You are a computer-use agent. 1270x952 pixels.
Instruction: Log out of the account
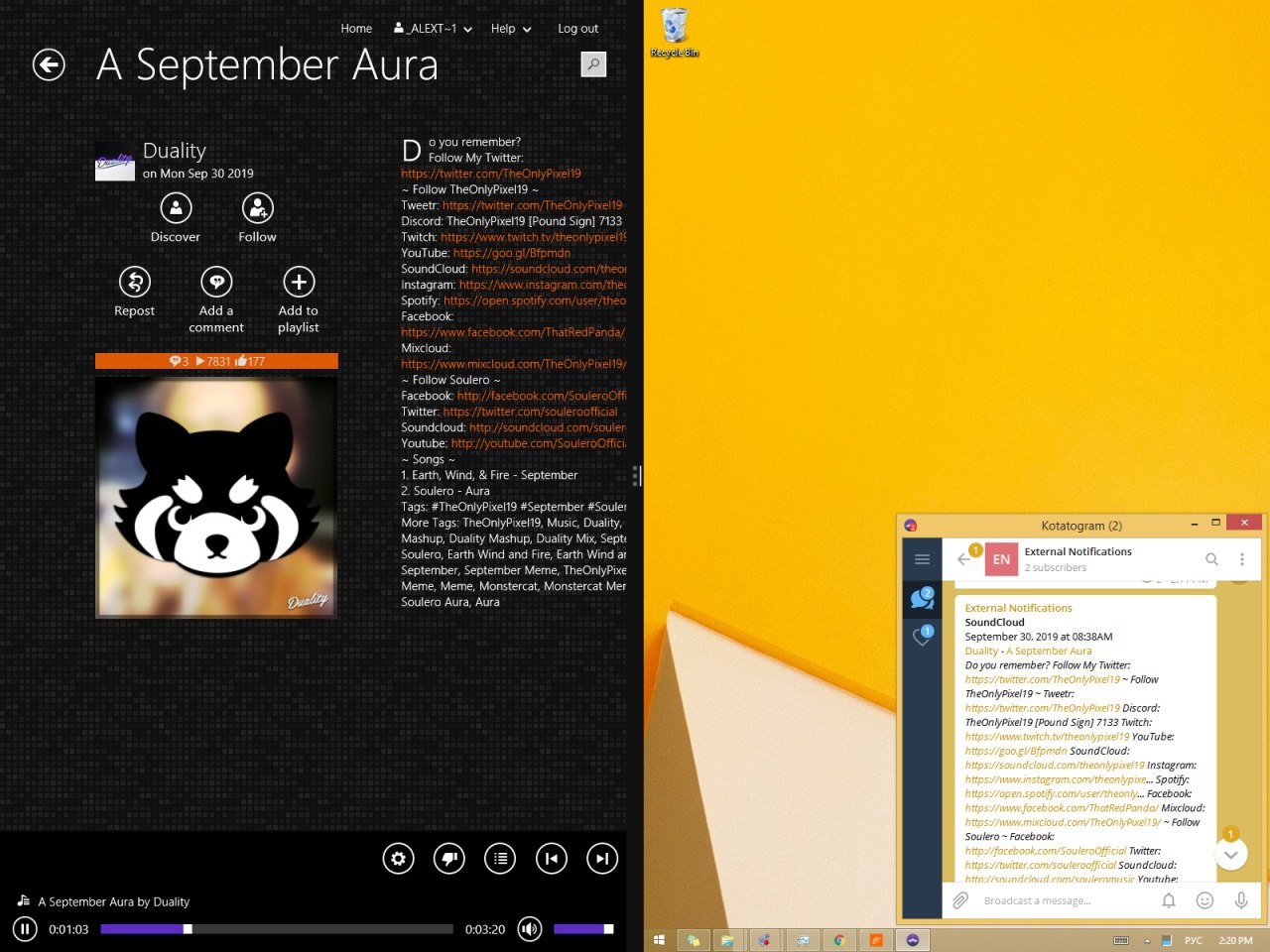click(577, 29)
